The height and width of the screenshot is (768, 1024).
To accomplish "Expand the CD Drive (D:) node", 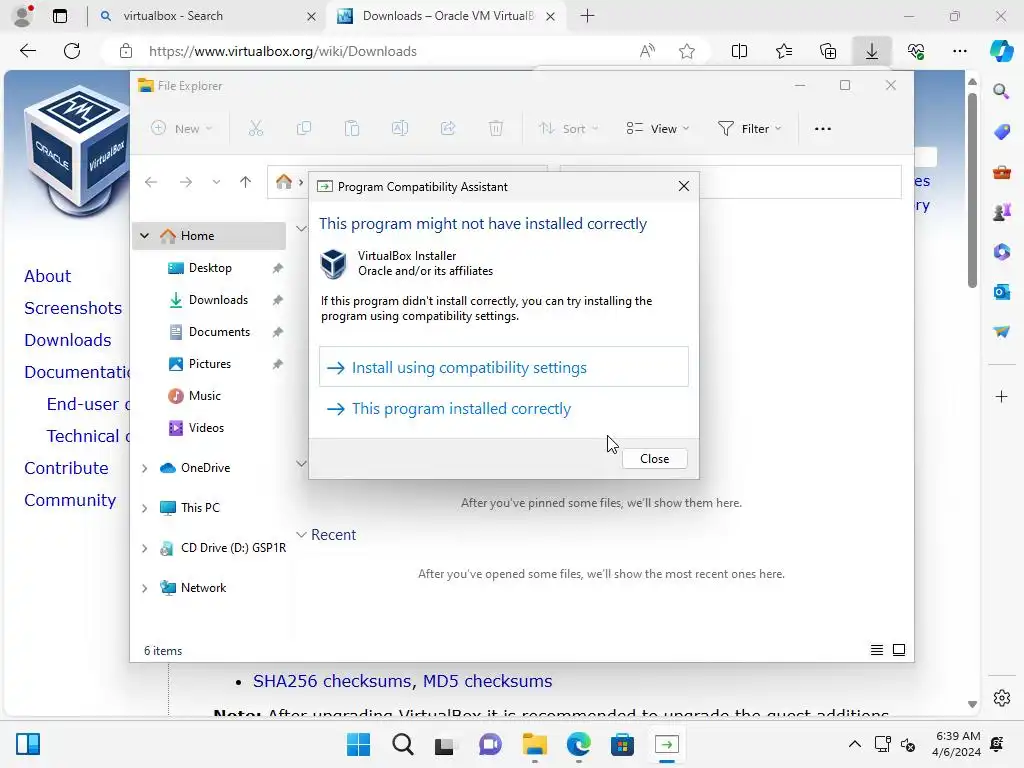I will coord(144,549).
